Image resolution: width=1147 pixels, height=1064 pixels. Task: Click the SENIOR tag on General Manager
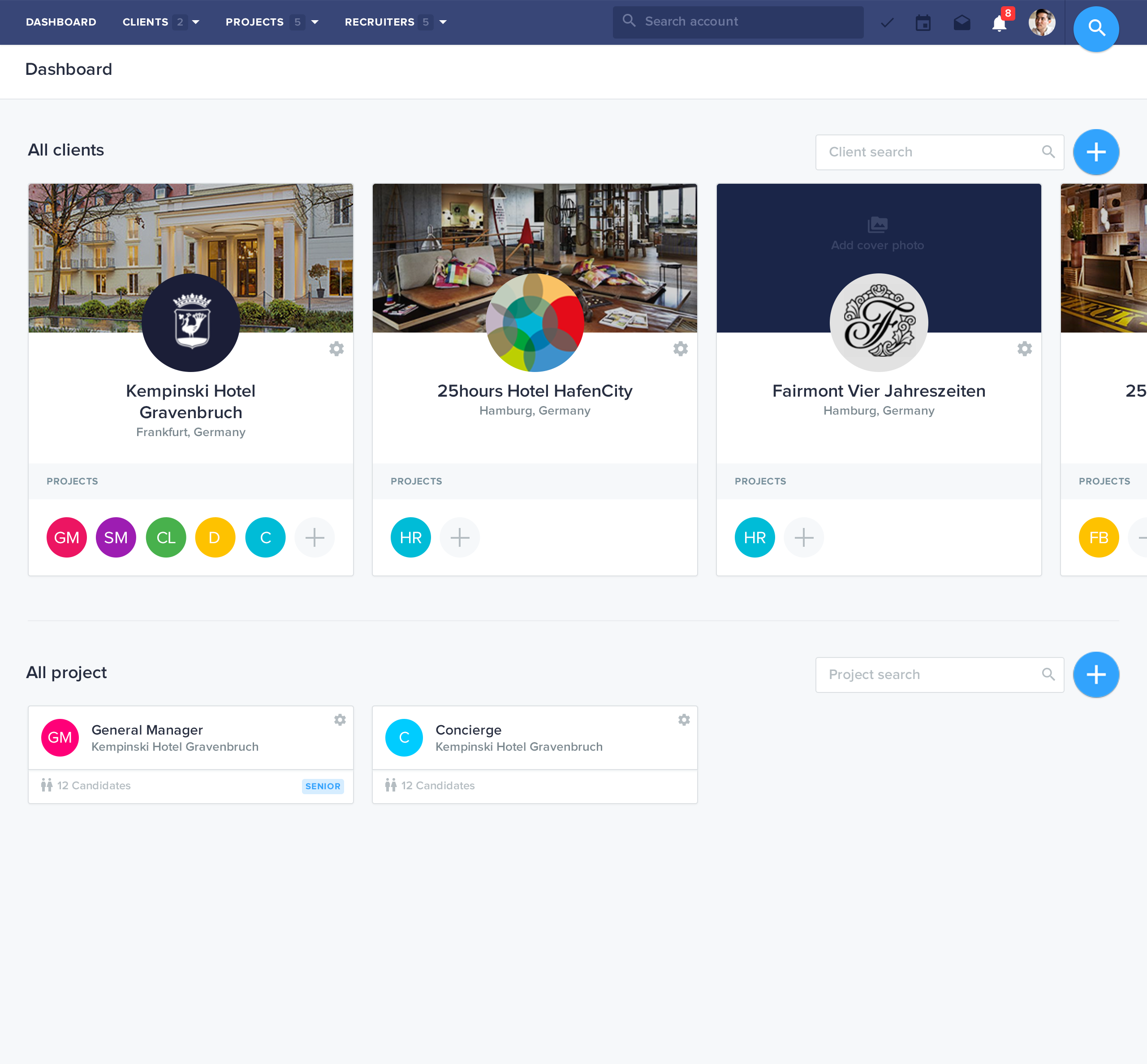tap(323, 787)
